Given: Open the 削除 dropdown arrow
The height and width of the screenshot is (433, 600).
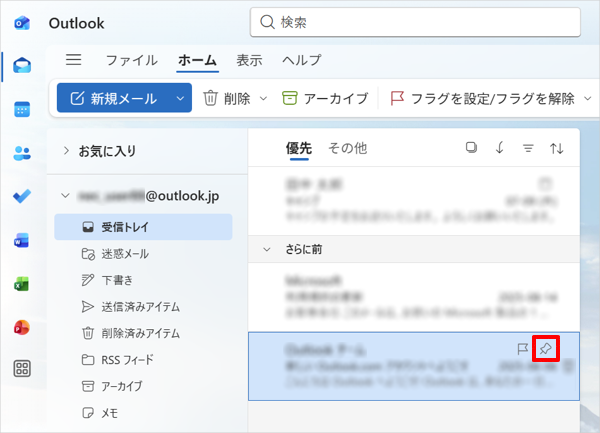Looking at the screenshot, I should (263, 98).
